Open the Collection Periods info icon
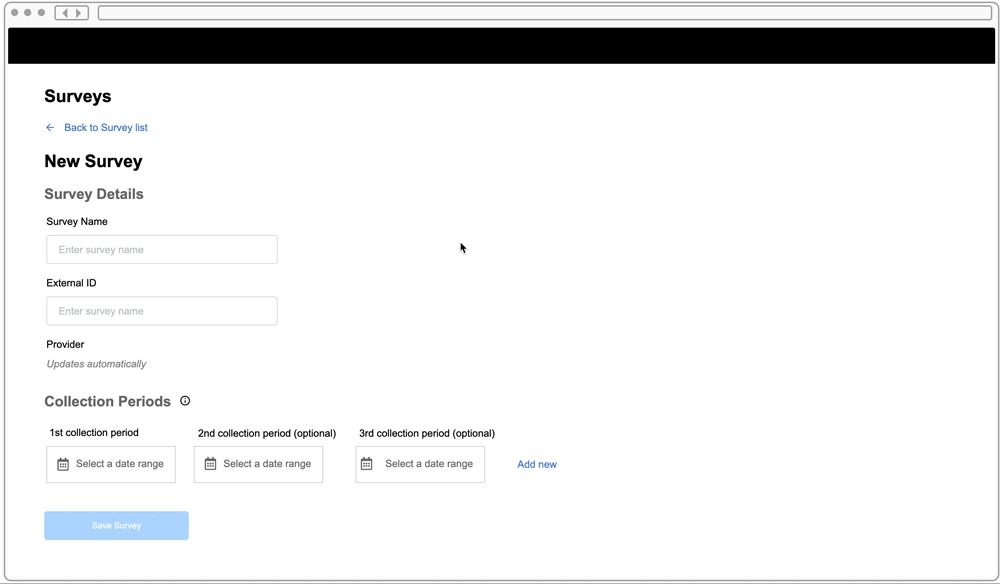The width and height of the screenshot is (1000, 584). click(x=185, y=401)
